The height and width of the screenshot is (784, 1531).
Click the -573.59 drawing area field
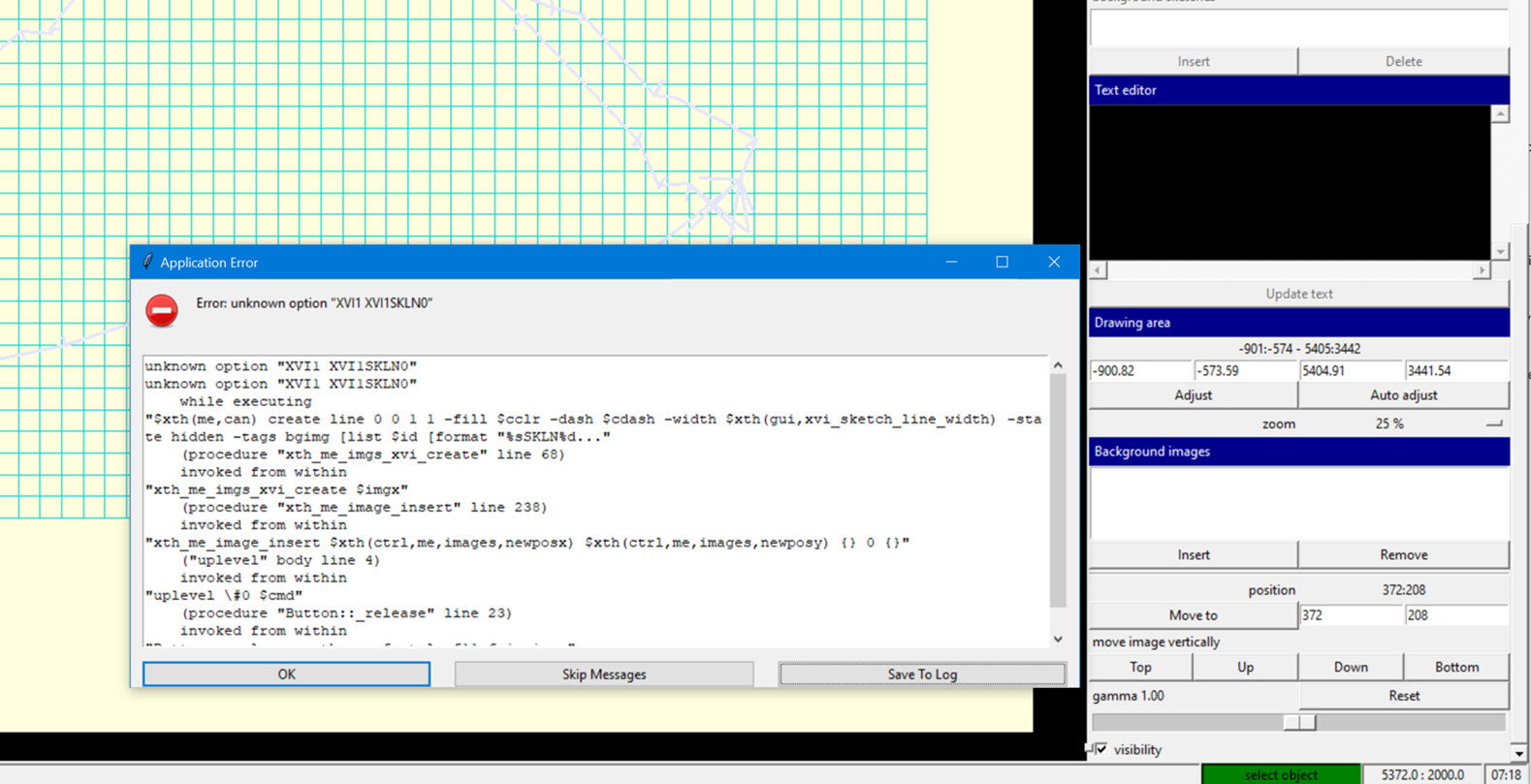click(x=1246, y=370)
